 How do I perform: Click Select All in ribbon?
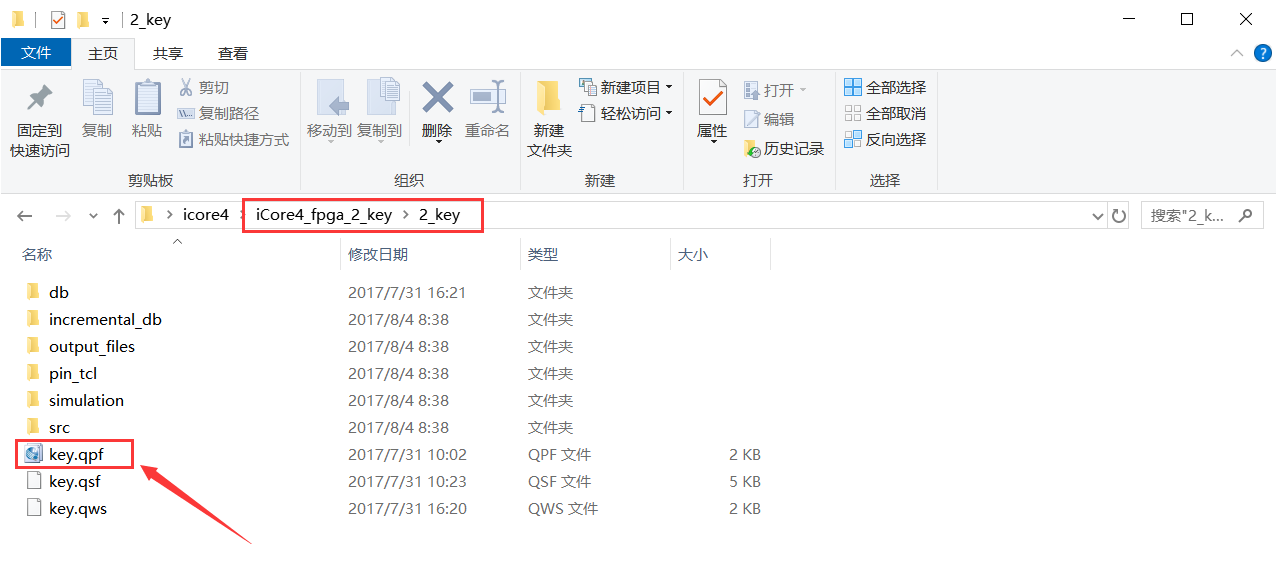(x=885, y=87)
